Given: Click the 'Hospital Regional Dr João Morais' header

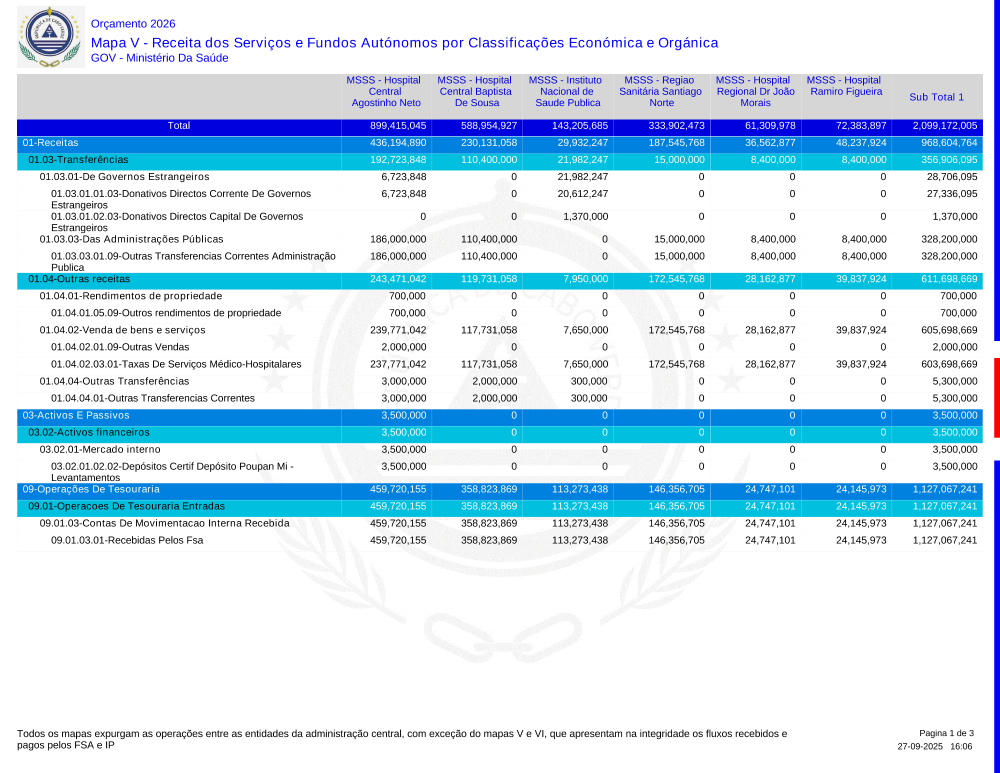Looking at the screenshot, I should tap(755, 91).
